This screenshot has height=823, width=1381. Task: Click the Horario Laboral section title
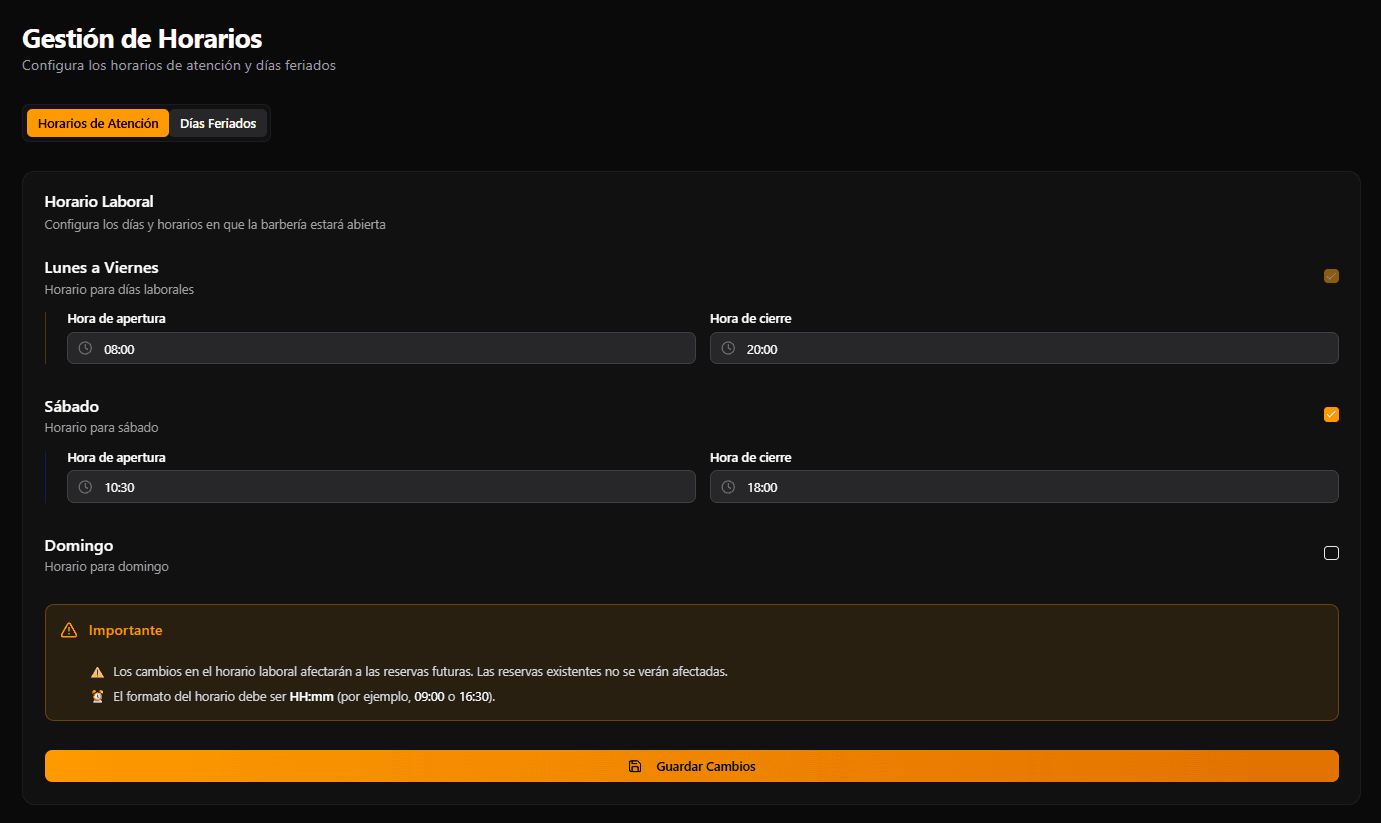point(99,202)
